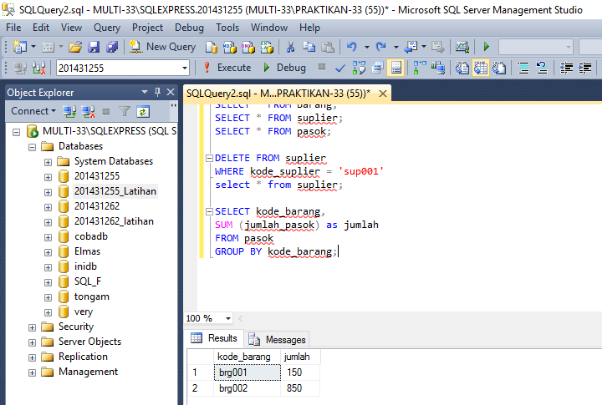Screen dimensions: 602x406
Task: Refresh the Object Explorer tree
Action: 143,112
